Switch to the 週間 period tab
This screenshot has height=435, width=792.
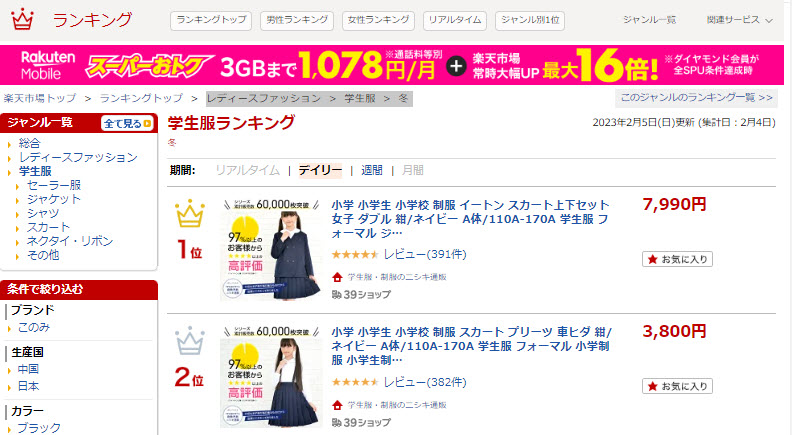(372, 170)
